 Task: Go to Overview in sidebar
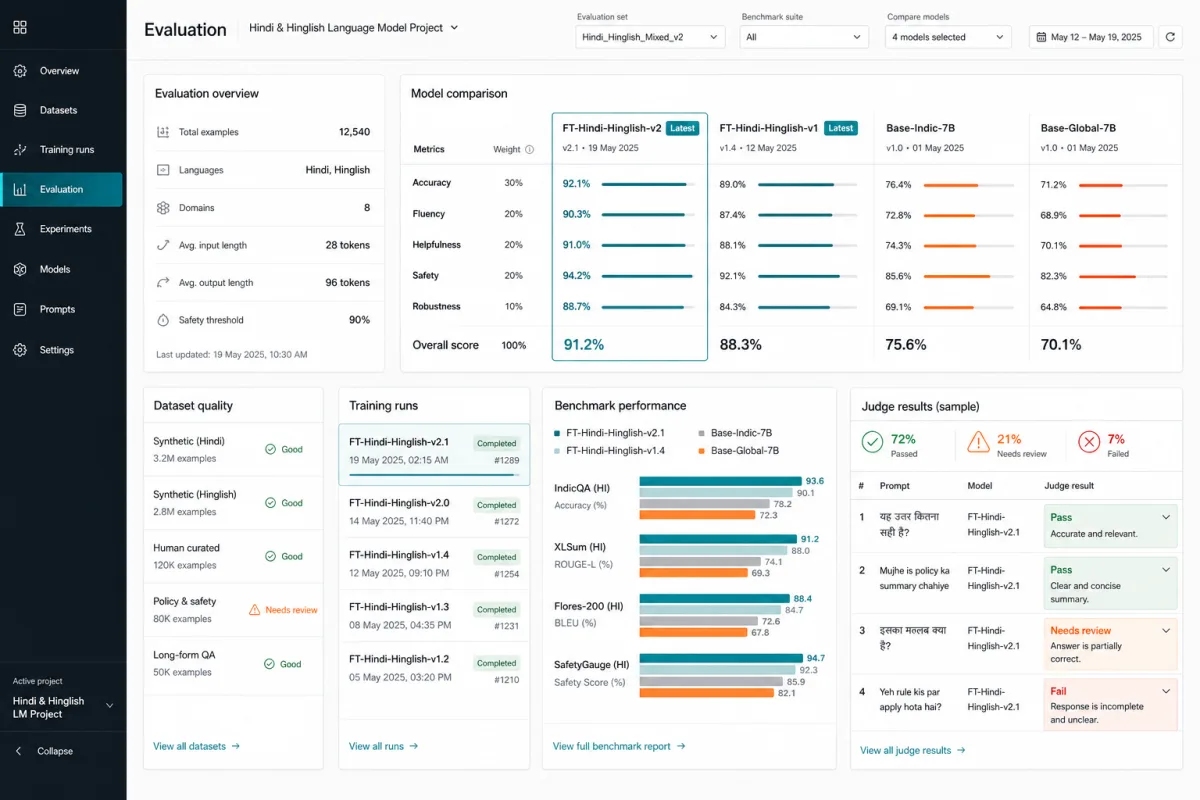click(62, 71)
